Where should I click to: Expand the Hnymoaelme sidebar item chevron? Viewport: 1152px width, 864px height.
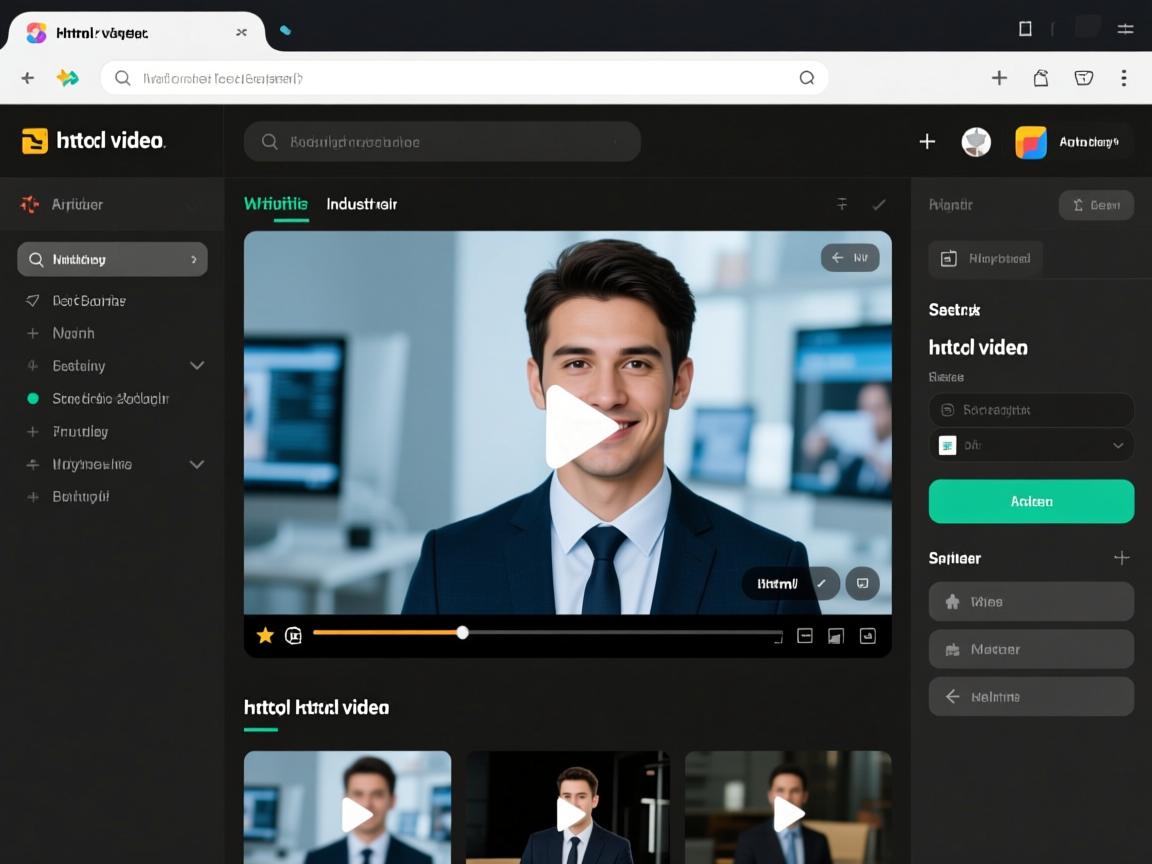point(197,464)
